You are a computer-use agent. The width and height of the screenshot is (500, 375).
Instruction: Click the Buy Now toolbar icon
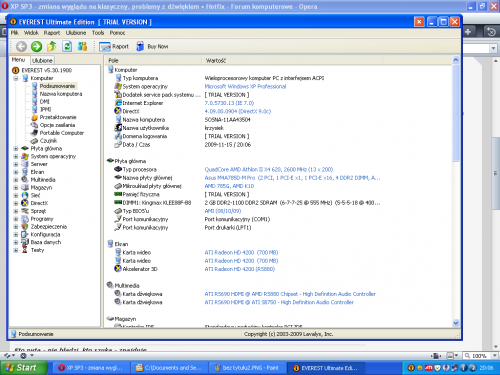(152, 46)
